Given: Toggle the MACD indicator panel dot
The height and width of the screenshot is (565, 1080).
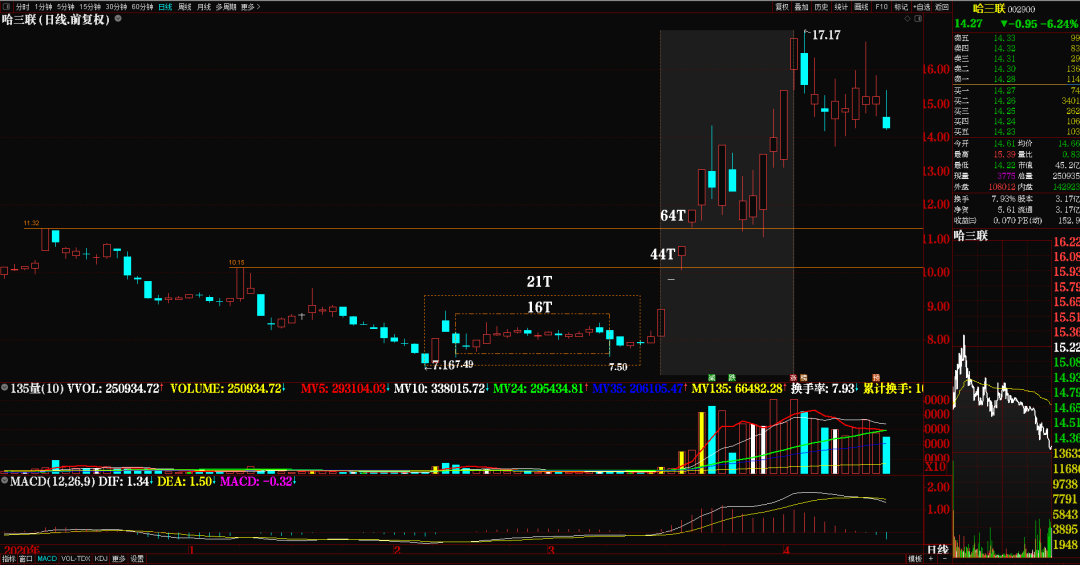Looking at the screenshot, I should tap(5, 480).
